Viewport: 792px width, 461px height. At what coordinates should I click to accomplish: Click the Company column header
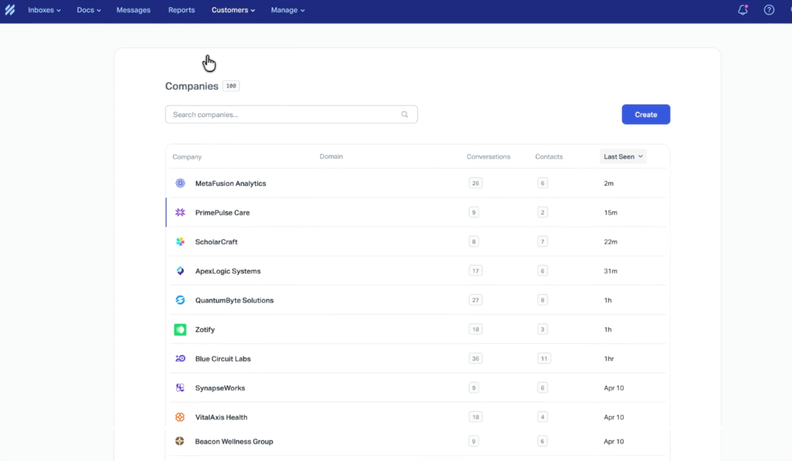click(x=187, y=157)
